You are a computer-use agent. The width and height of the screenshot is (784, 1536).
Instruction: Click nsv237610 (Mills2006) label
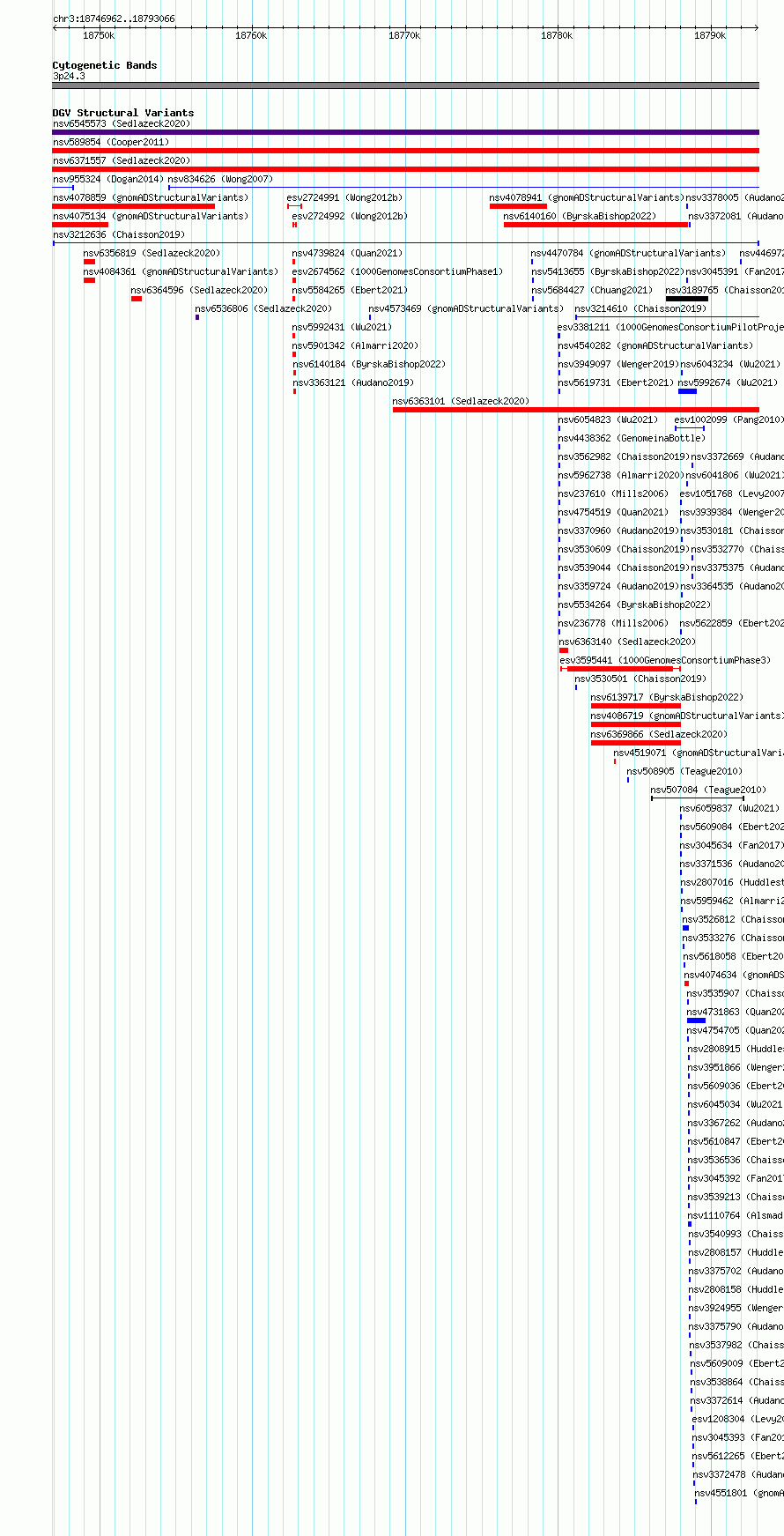click(x=613, y=493)
